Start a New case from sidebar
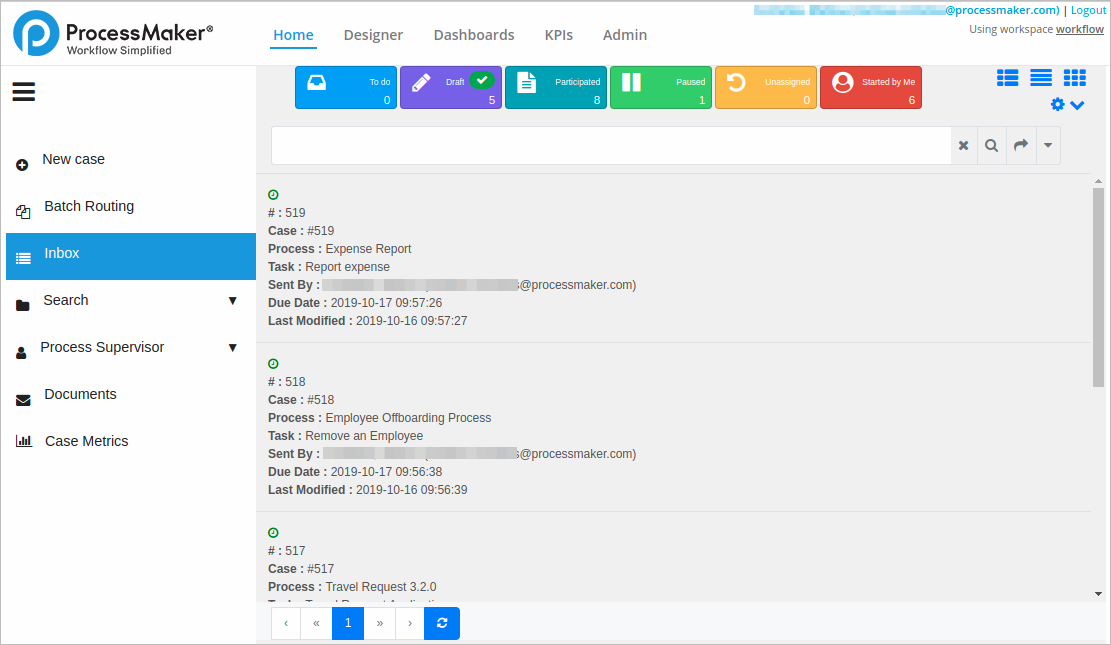 (73, 160)
